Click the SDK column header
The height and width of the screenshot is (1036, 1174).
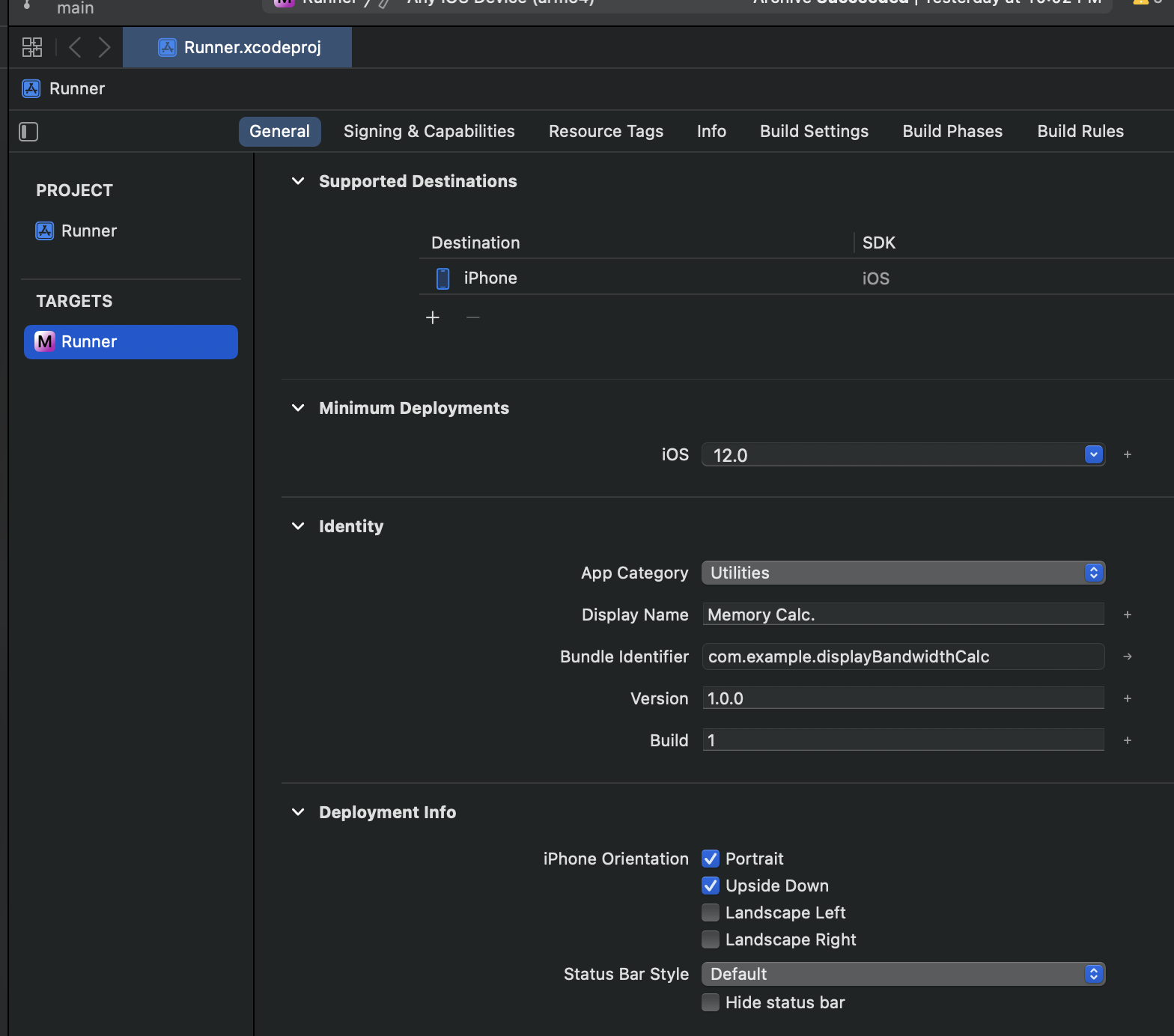coord(879,243)
